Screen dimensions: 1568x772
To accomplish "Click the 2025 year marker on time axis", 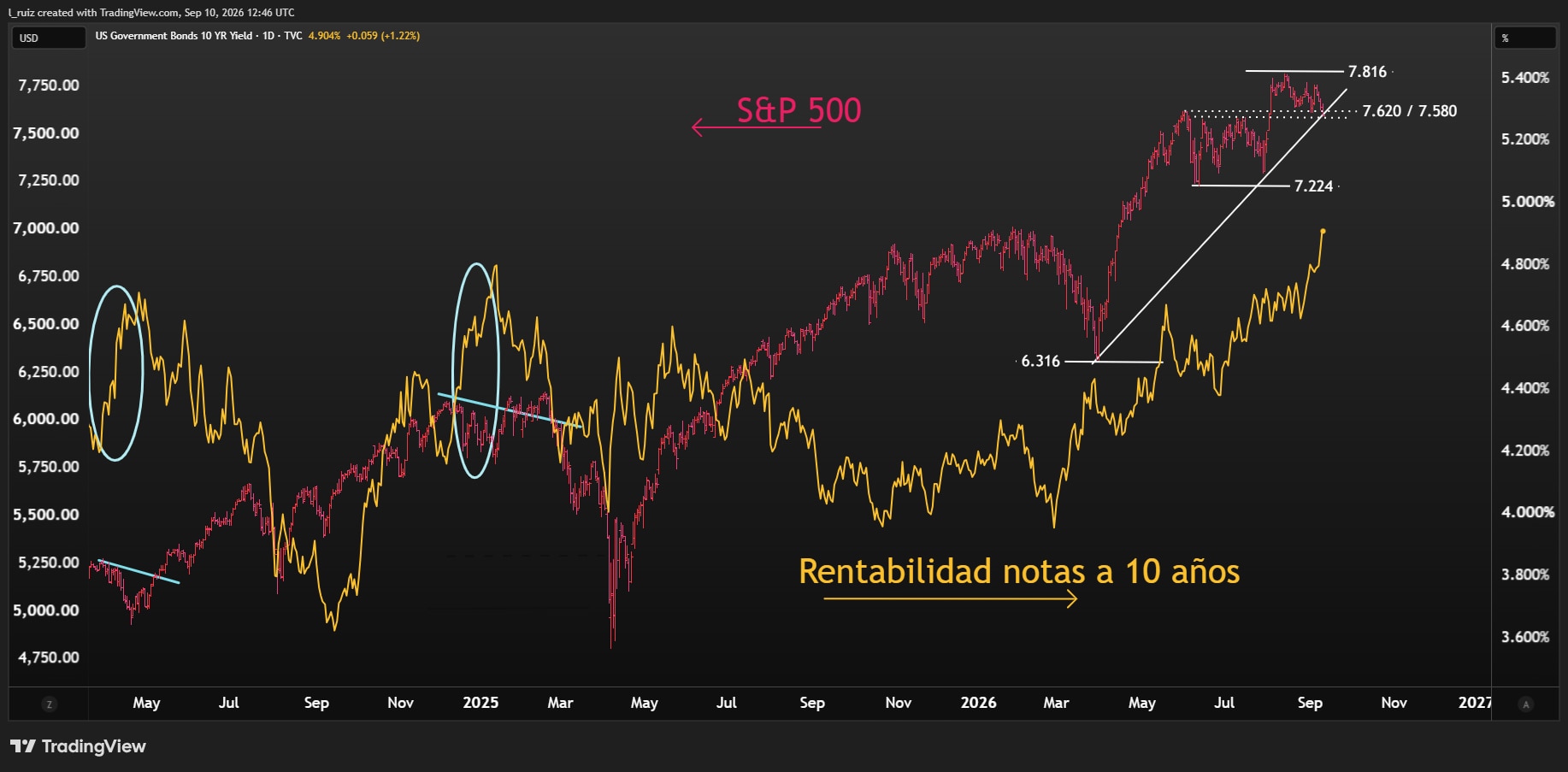I will click(x=480, y=703).
